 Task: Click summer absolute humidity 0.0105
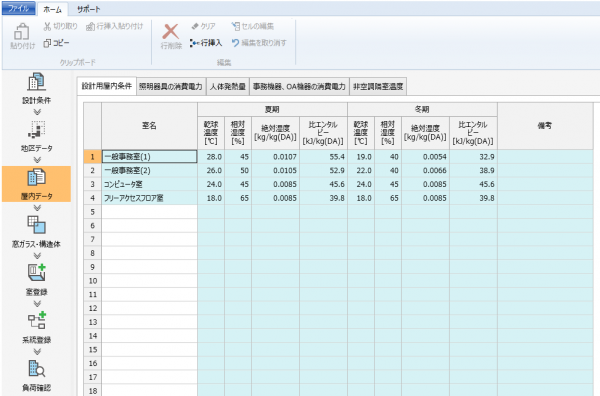coord(276,170)
